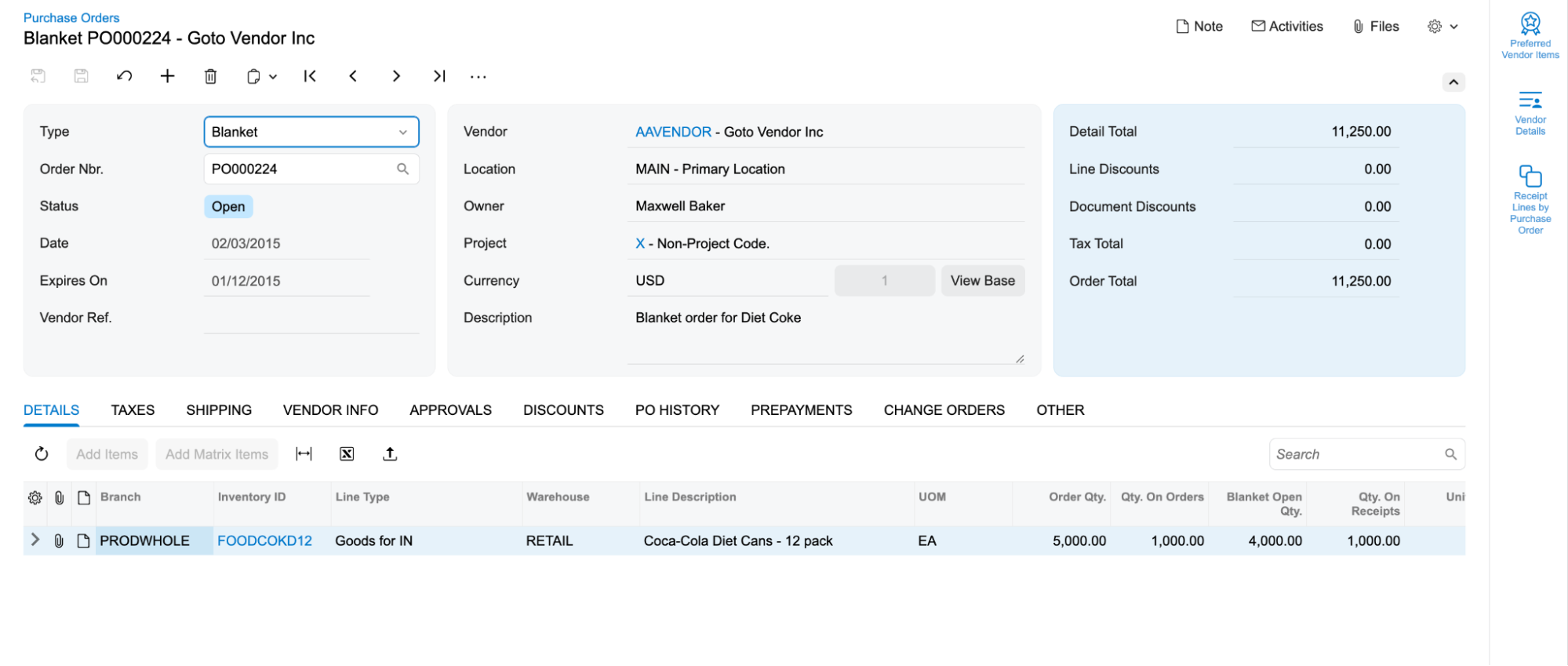Click the Save and Close toolbar icon
The height and width of the screenshot is (666, 1568).
click(38, 76)
